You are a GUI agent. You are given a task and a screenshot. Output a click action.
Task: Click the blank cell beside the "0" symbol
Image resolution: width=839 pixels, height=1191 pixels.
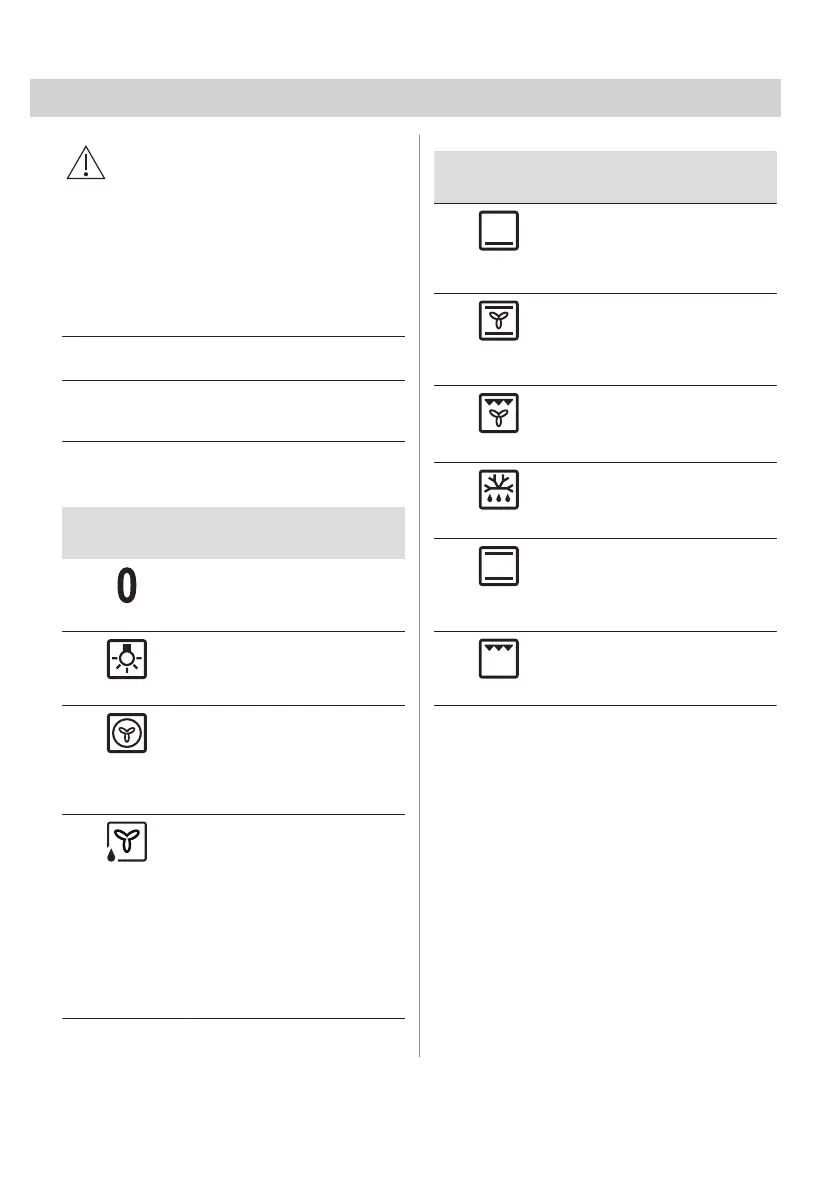click(280, 594)
